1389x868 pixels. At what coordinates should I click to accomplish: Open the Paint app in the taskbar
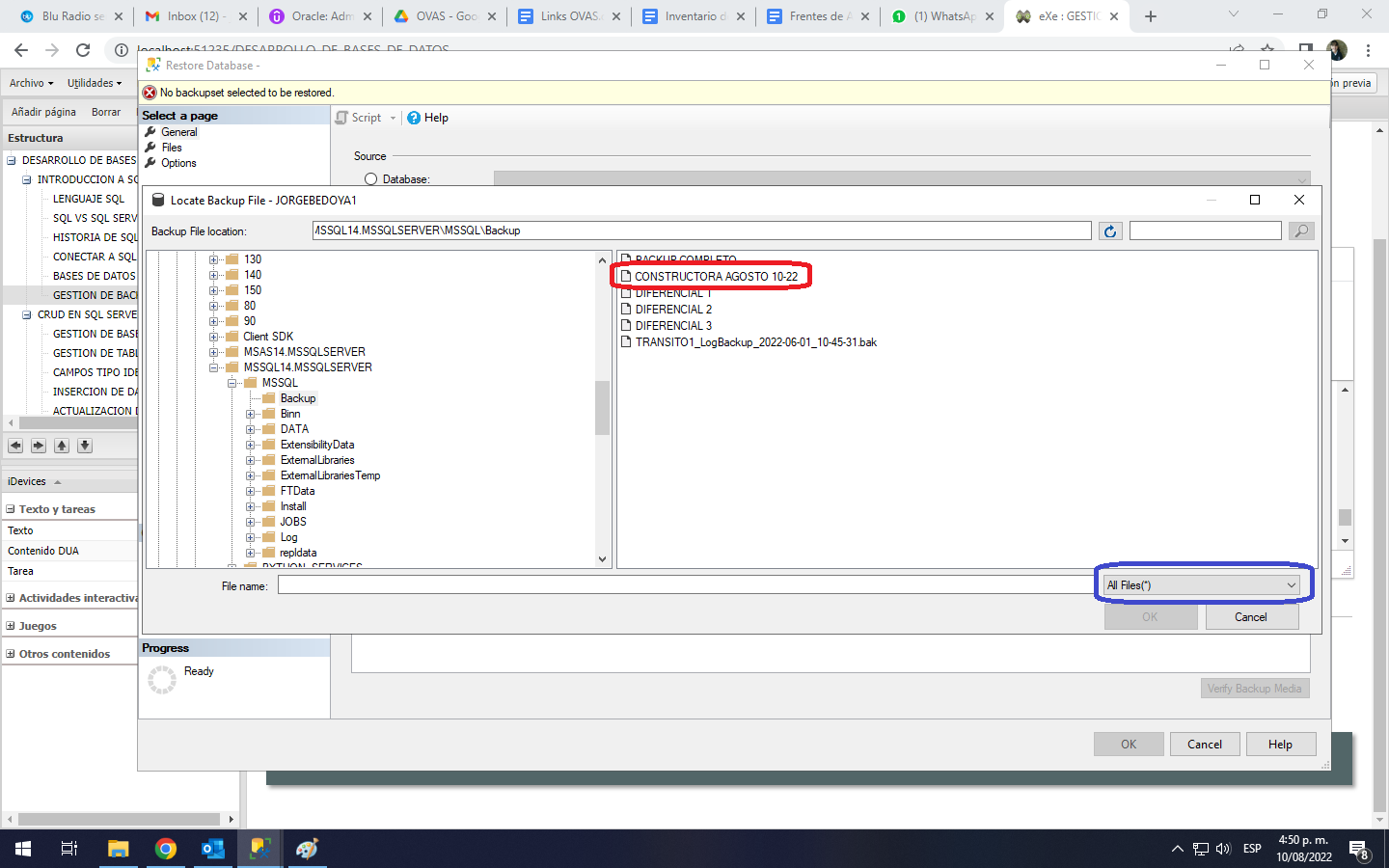click(307, 849)
